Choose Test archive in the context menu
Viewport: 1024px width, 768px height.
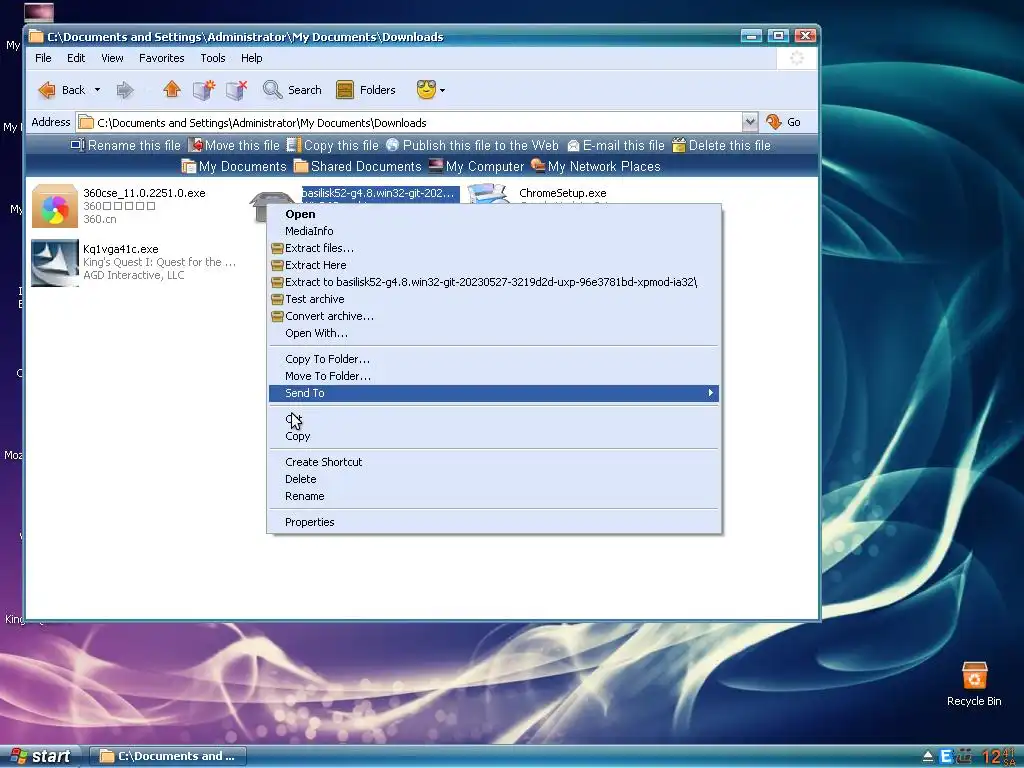click(494, 299)
